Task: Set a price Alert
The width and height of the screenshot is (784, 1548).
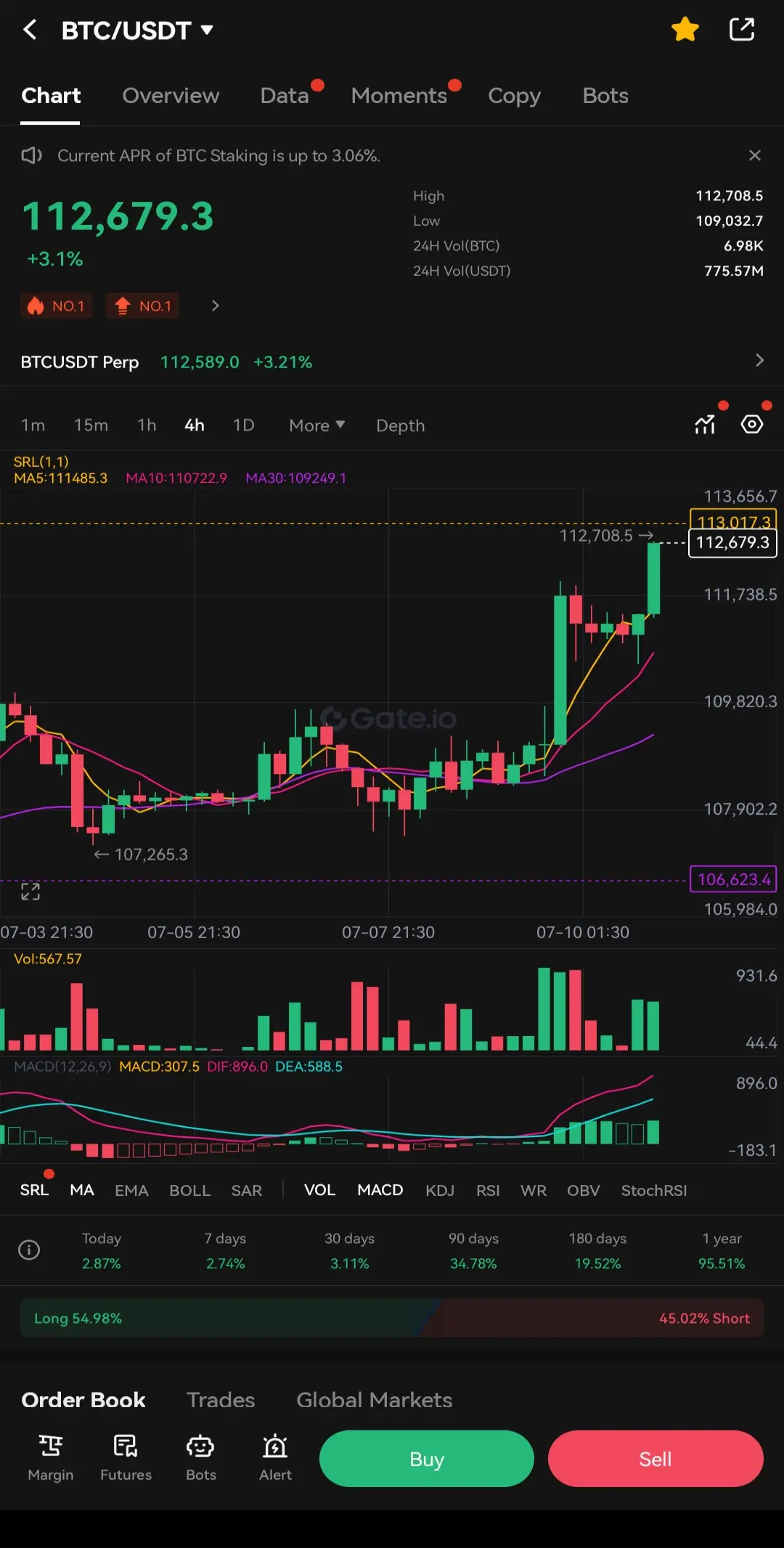Action: pos(275,1458)
